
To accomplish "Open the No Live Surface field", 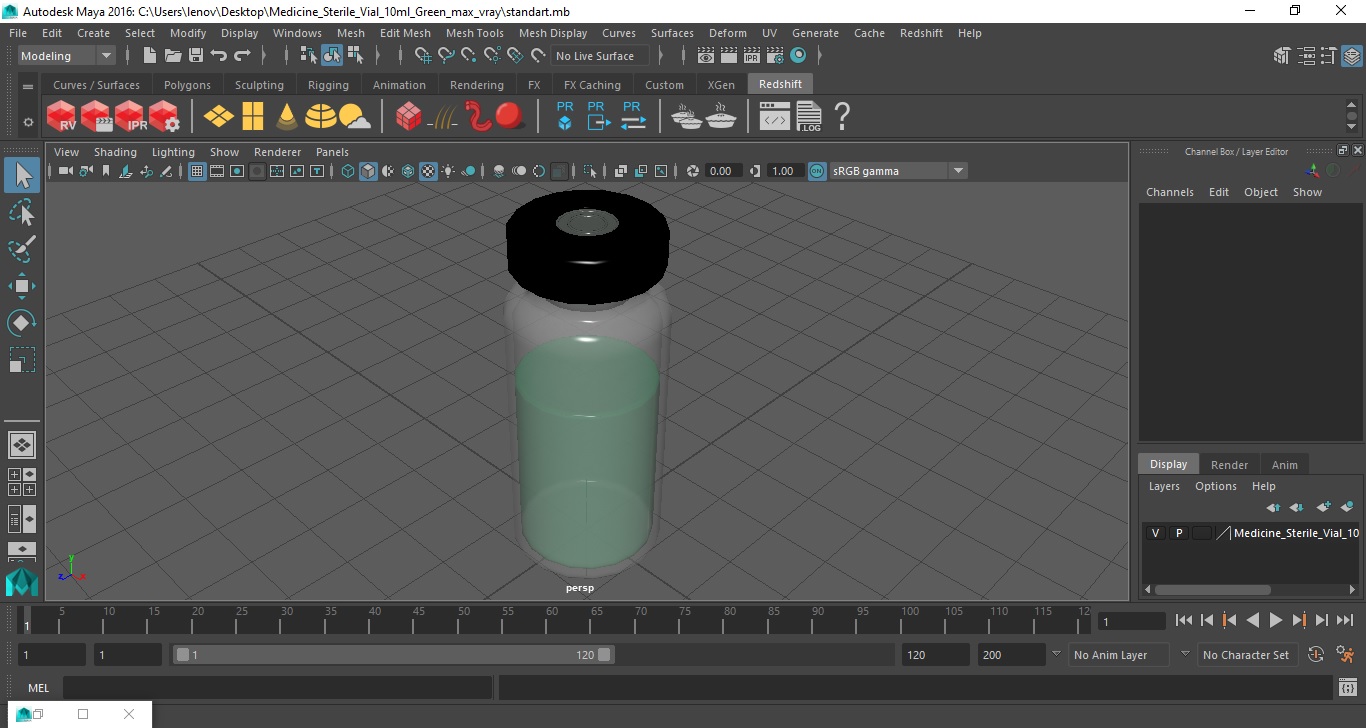I will [x=600, y=56].
